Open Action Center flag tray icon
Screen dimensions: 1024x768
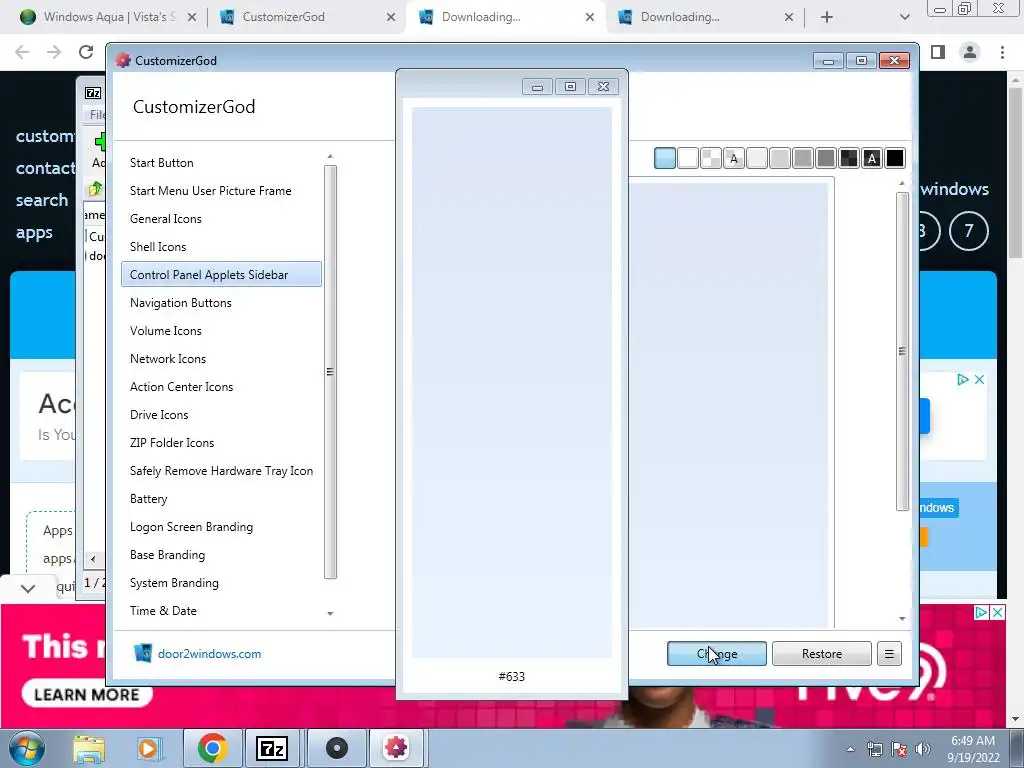[899, 749]
